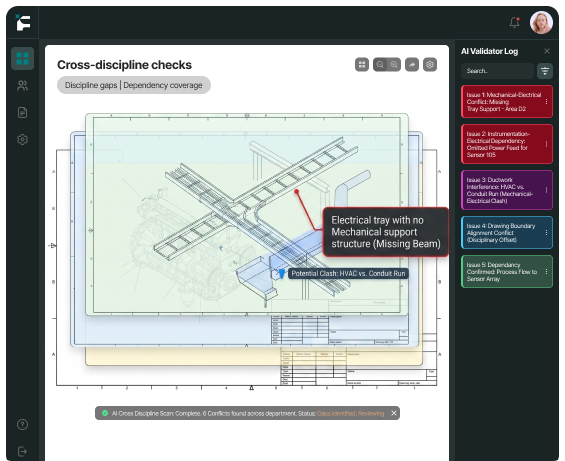This screenshot has width=565, height=461.
Task: Open drawing viewer settings gear
Action: click(430, 65)
